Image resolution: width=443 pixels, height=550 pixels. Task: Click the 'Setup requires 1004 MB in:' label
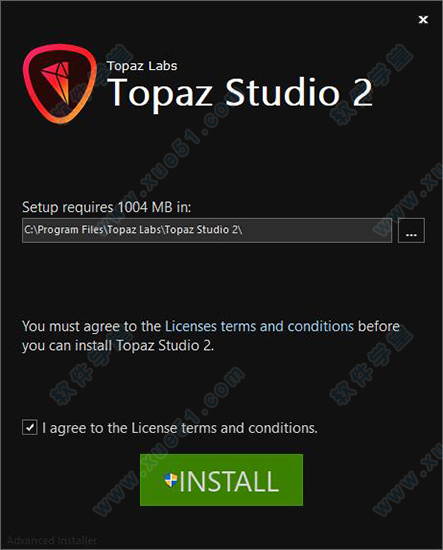click(107, 207)
